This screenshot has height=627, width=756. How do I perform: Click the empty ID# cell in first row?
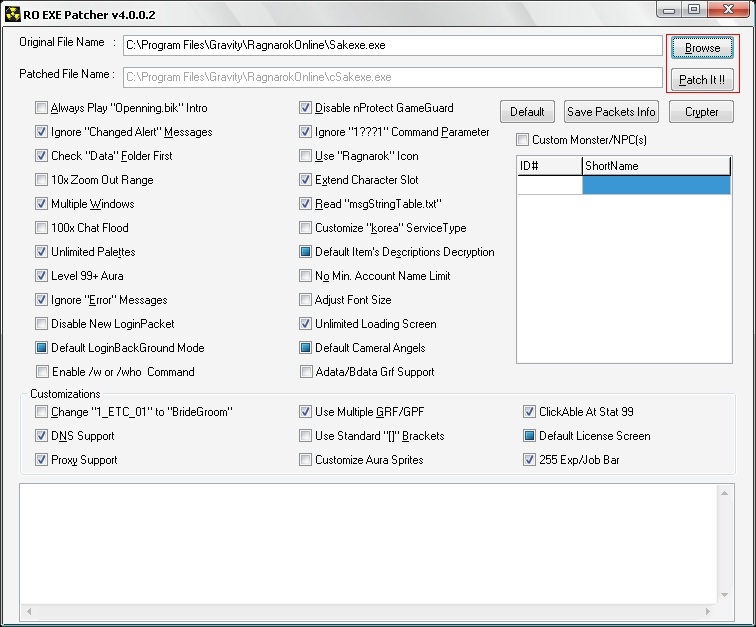[x=550, y=185]
